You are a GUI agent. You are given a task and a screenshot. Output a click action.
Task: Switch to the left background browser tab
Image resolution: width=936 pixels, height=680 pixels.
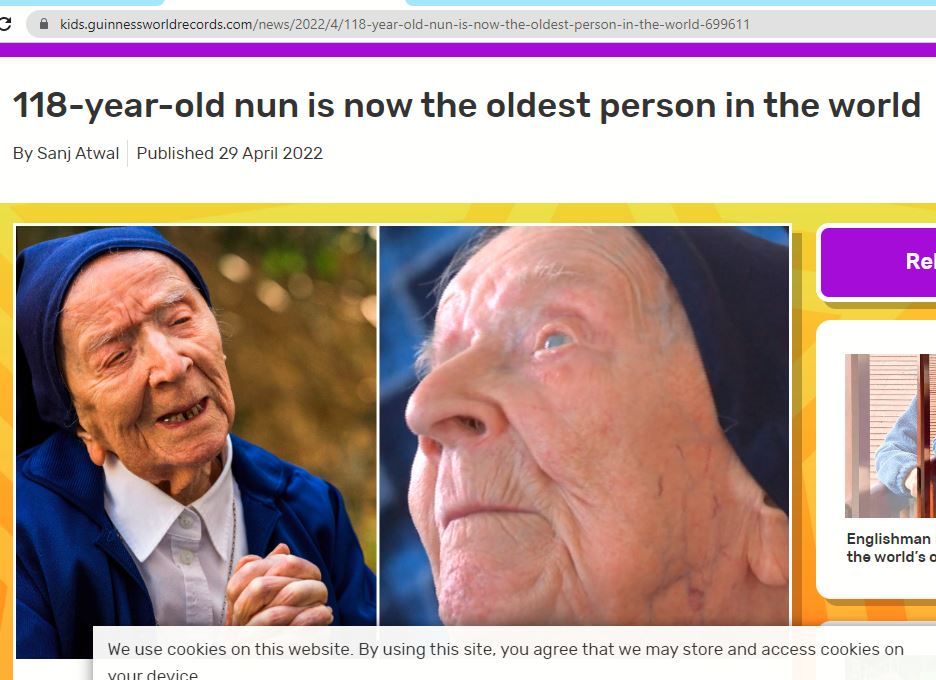[82, 2]
